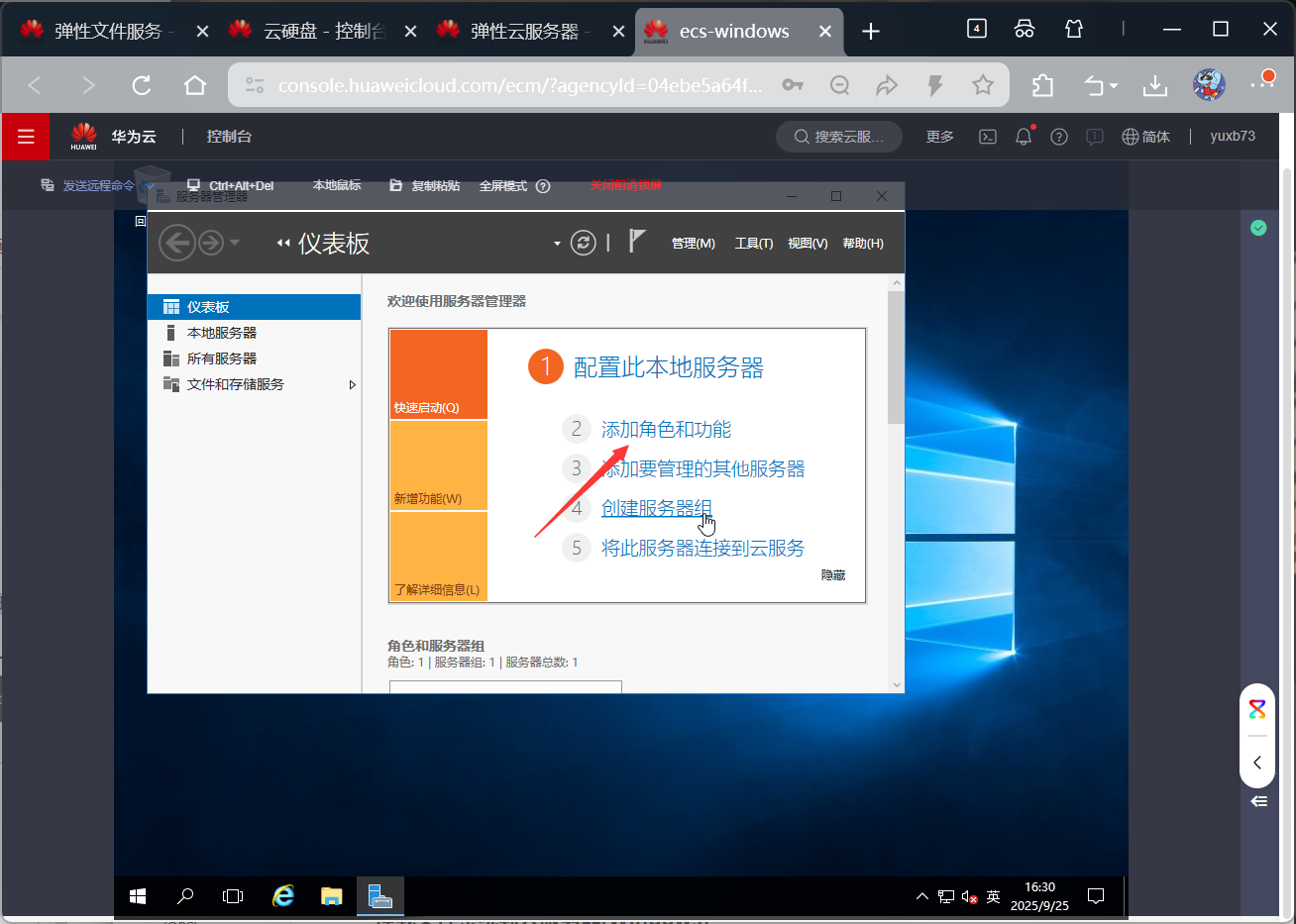Select 仪表板 in the sidebar
Viewport: 1296px width, 924px height.
(x=254, y=307)
